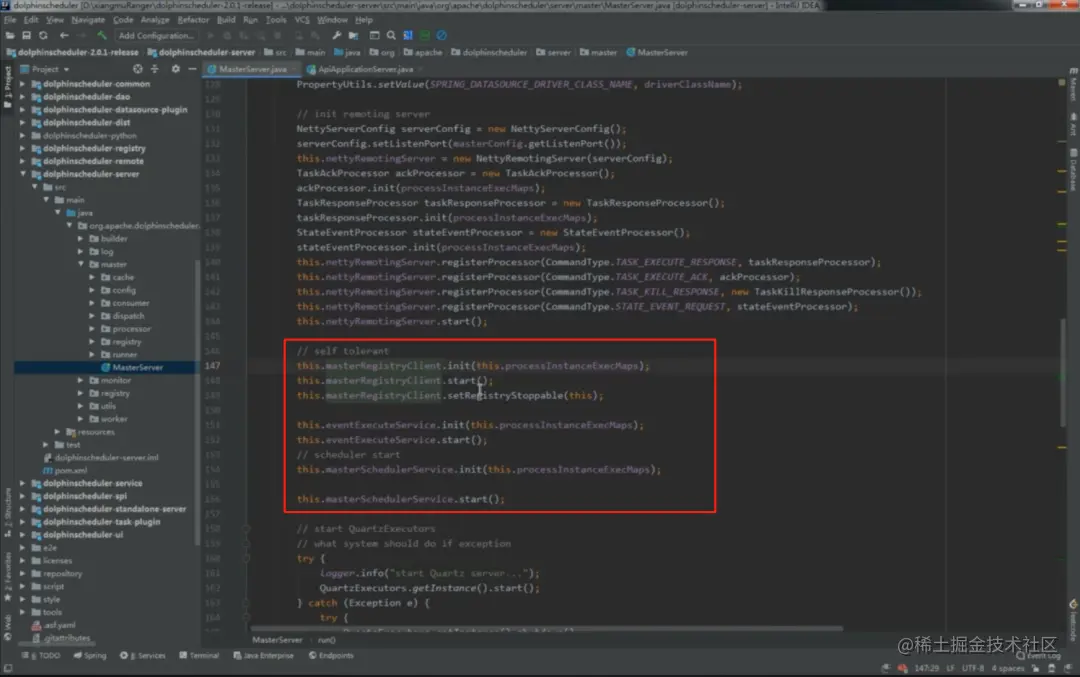
Task: Open the Add Configuration dropdown
Action: point(156,35)
